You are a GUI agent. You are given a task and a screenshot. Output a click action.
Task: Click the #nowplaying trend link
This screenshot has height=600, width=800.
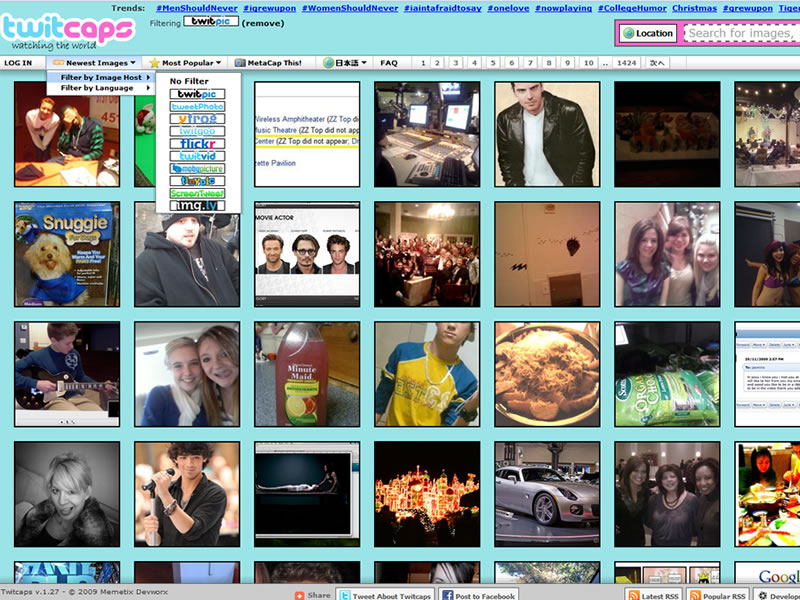(563, 7)
